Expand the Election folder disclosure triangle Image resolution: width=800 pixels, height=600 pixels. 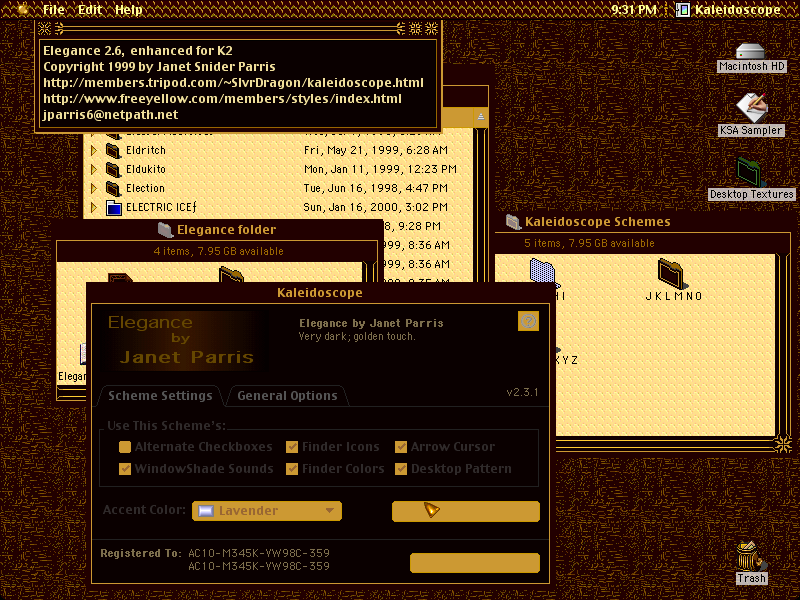tap(93, 188)
